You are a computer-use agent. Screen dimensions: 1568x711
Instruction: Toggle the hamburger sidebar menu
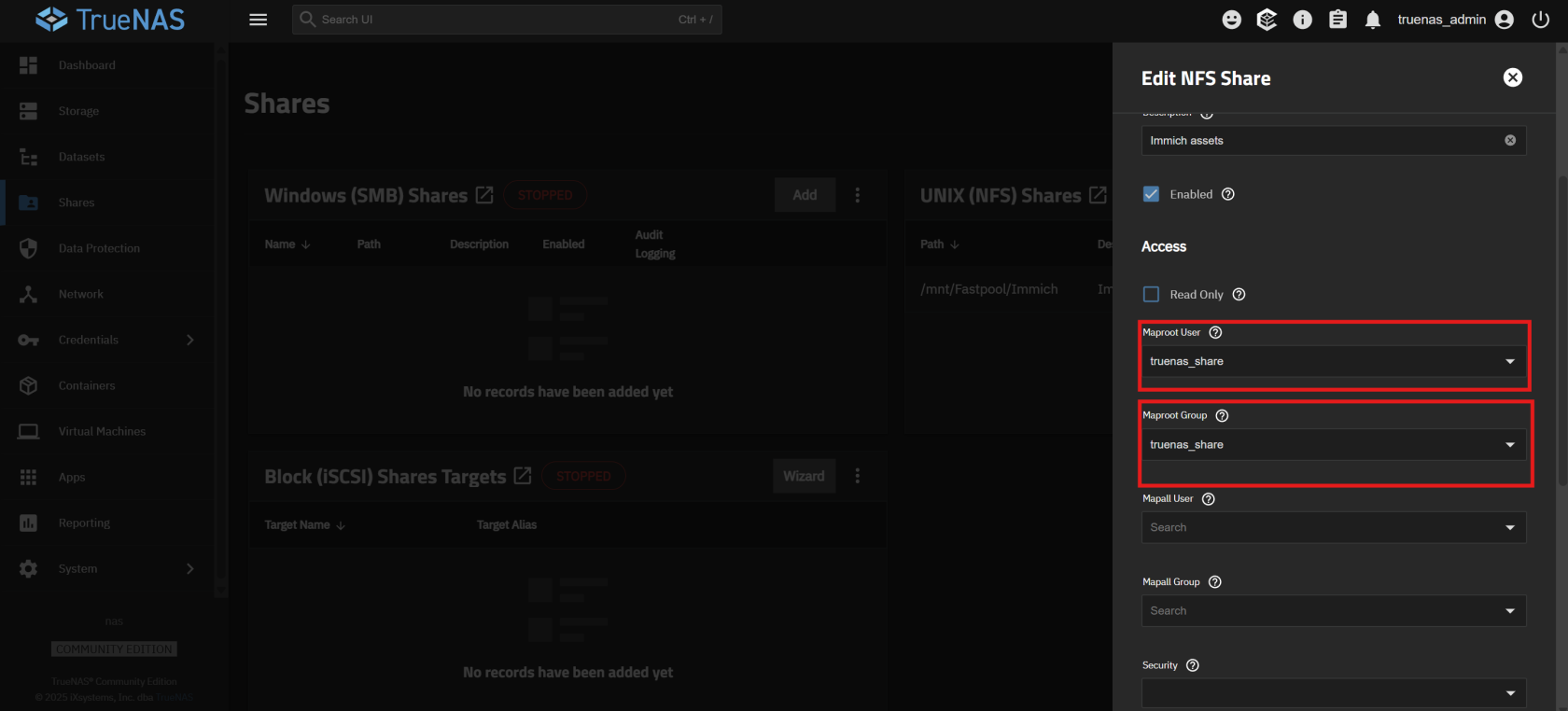point(259,20)
